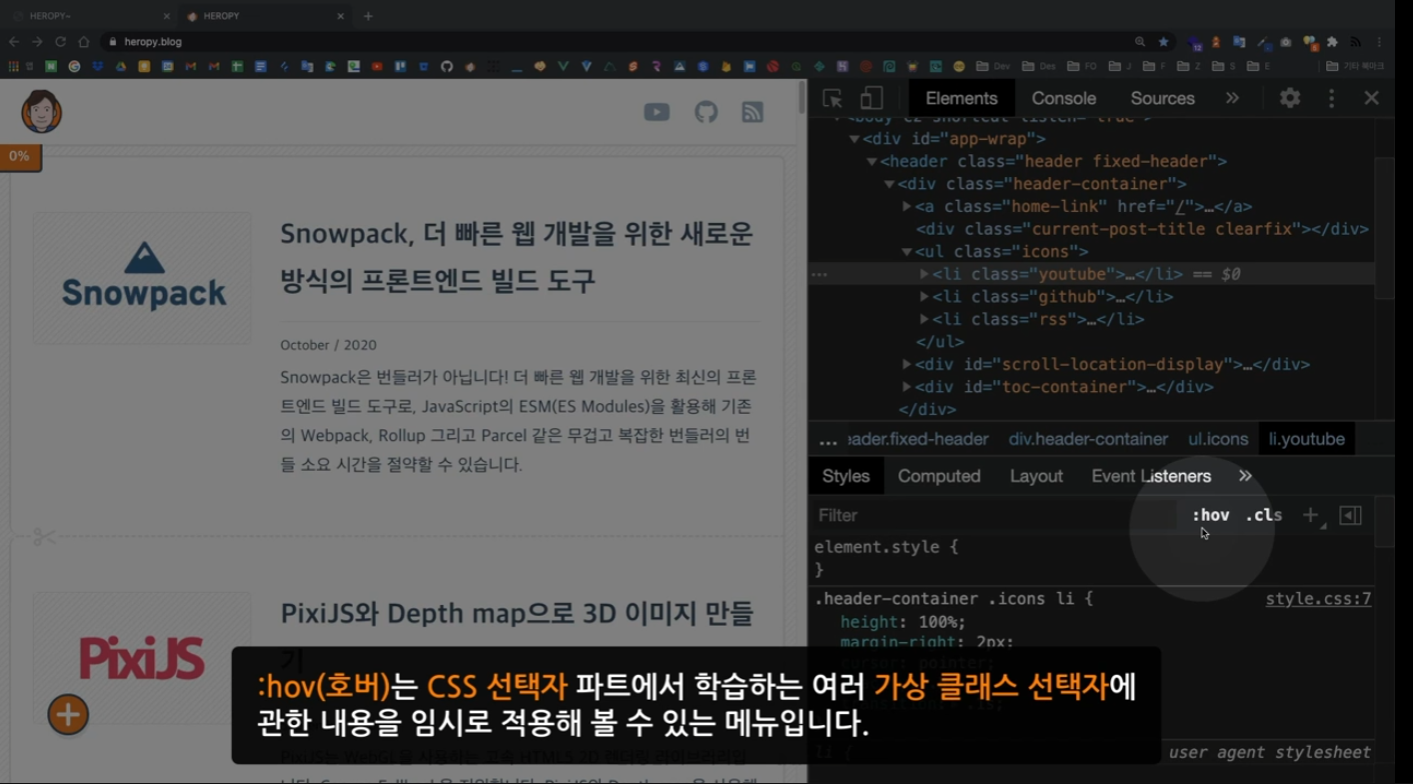Expand the li class github node
Image resolution: width=1413 pixels, height=784 pixels.
(x=924, y=297)
